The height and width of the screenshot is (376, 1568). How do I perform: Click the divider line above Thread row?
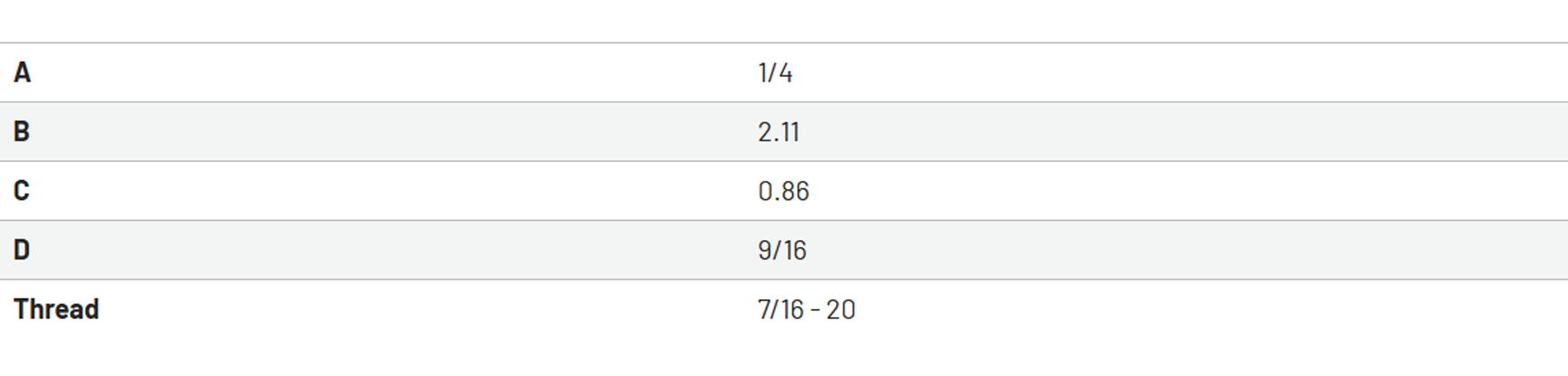click(784, 279)
